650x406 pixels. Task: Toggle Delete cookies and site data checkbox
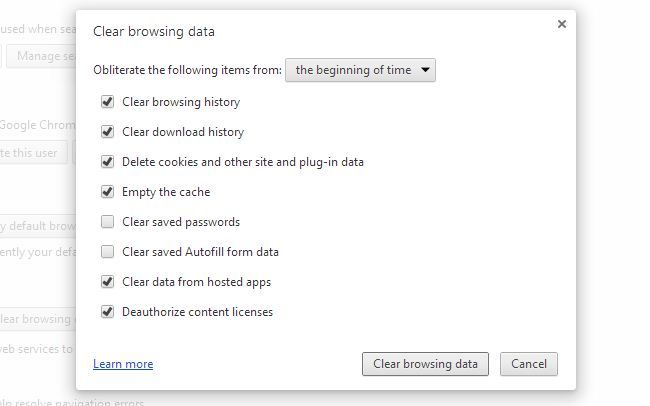tap(108, 162)
